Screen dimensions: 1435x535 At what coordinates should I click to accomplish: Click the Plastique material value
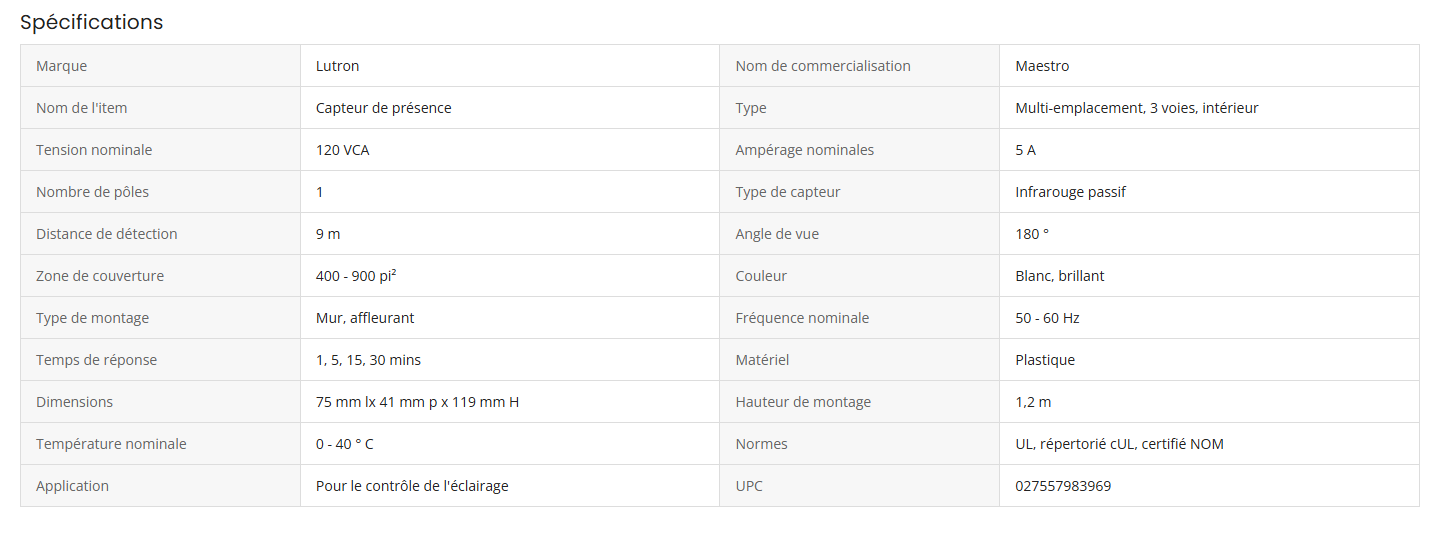(x=1045, y=360)
